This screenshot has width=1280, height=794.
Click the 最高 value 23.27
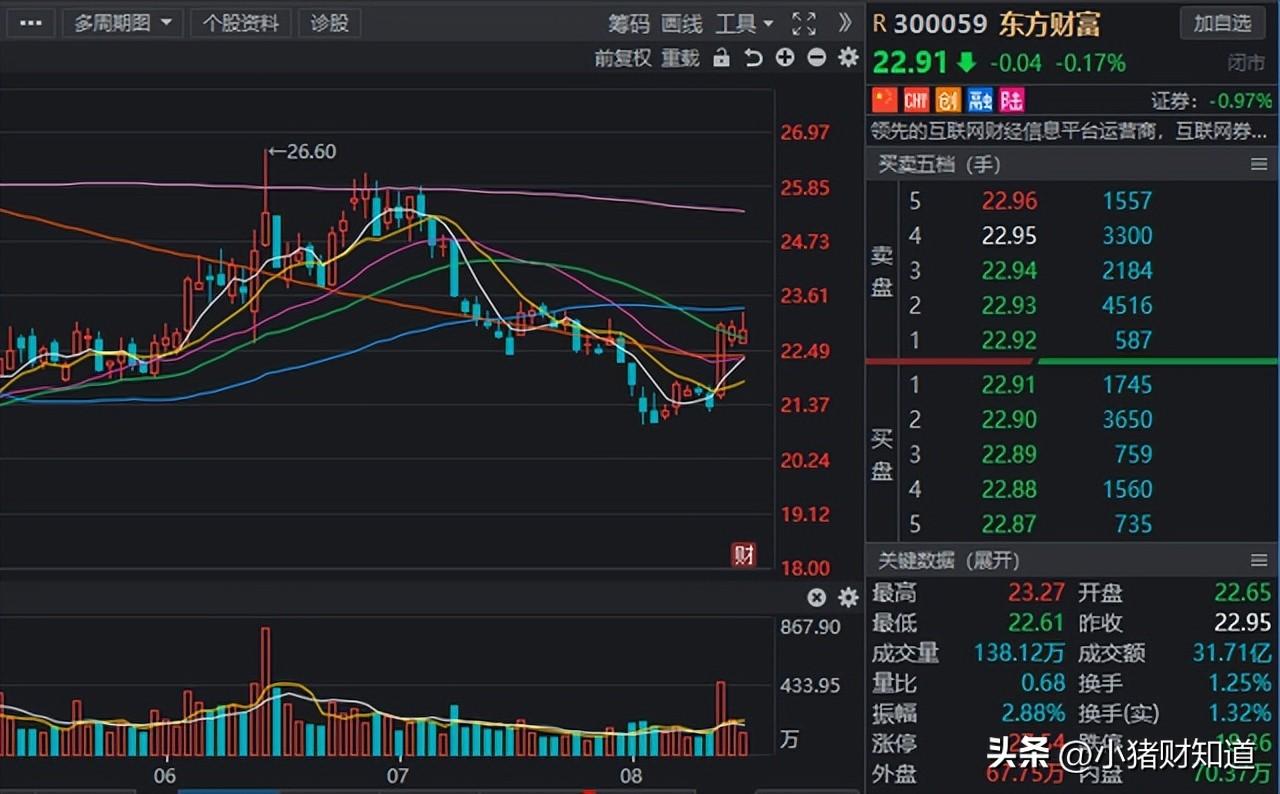(x=1036, y=593)
